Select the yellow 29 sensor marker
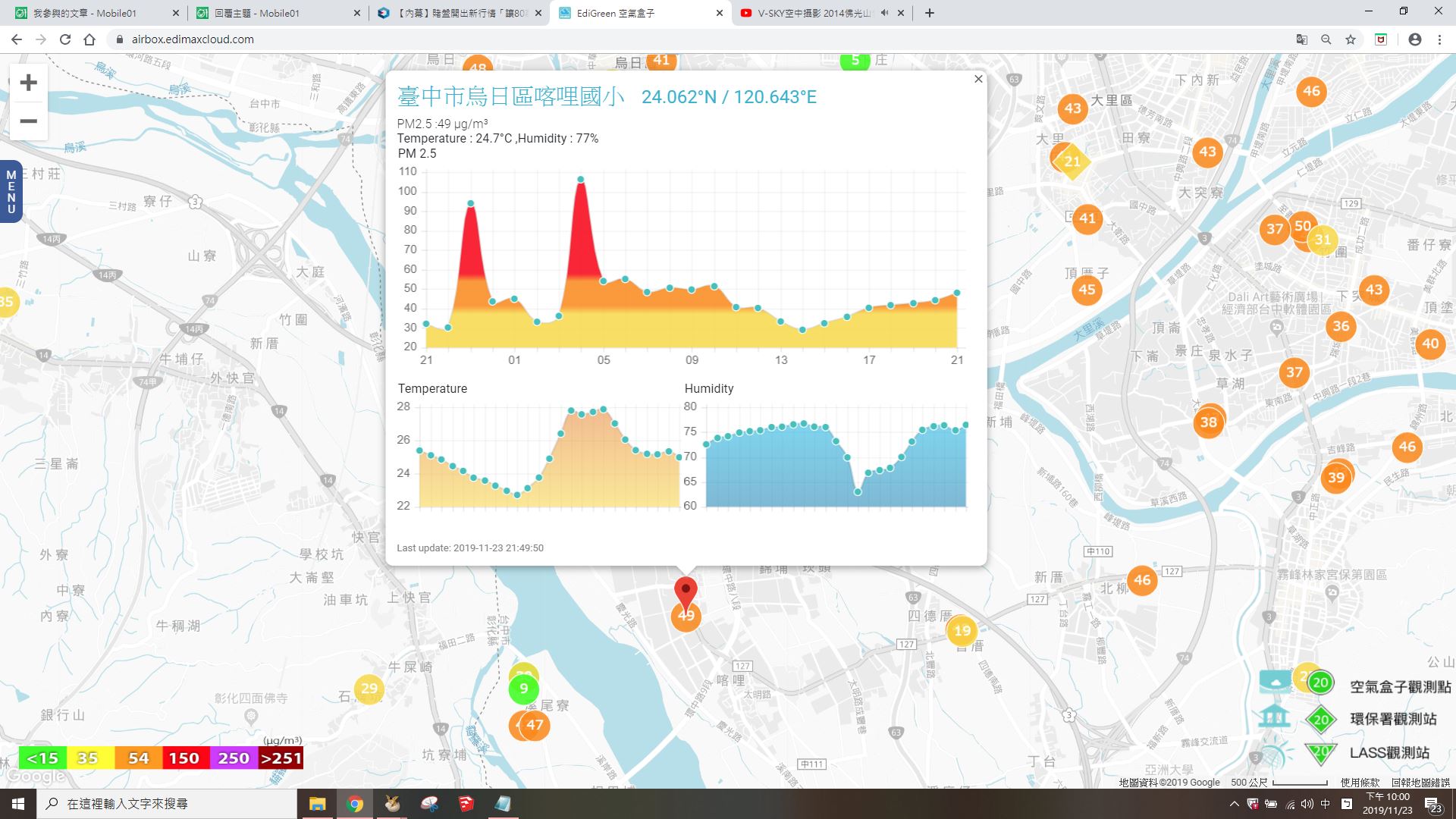Viewport: 1456px width, 819px height. (369, 689)
